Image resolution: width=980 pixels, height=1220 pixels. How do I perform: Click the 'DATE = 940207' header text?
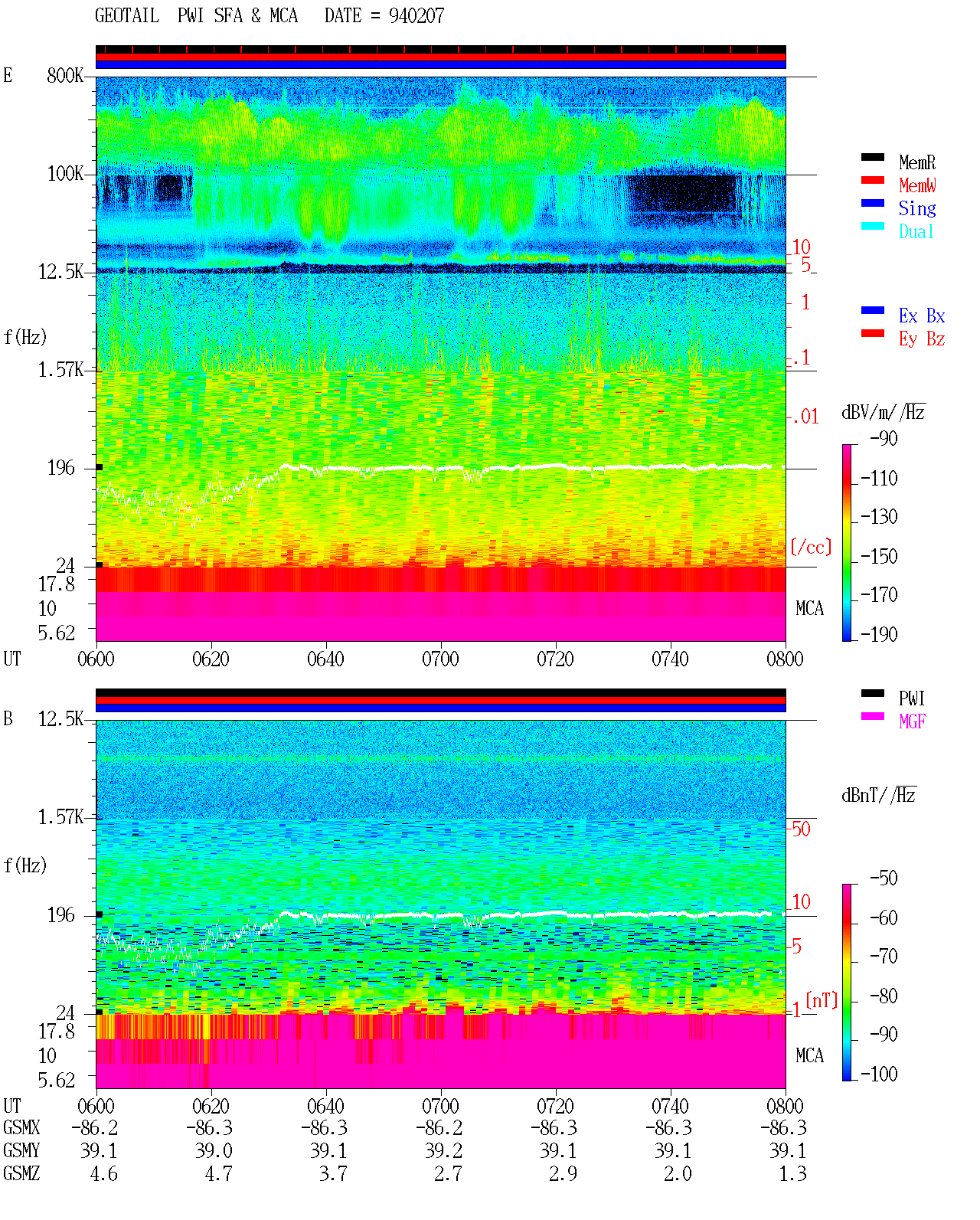click(x=384, y=16)
